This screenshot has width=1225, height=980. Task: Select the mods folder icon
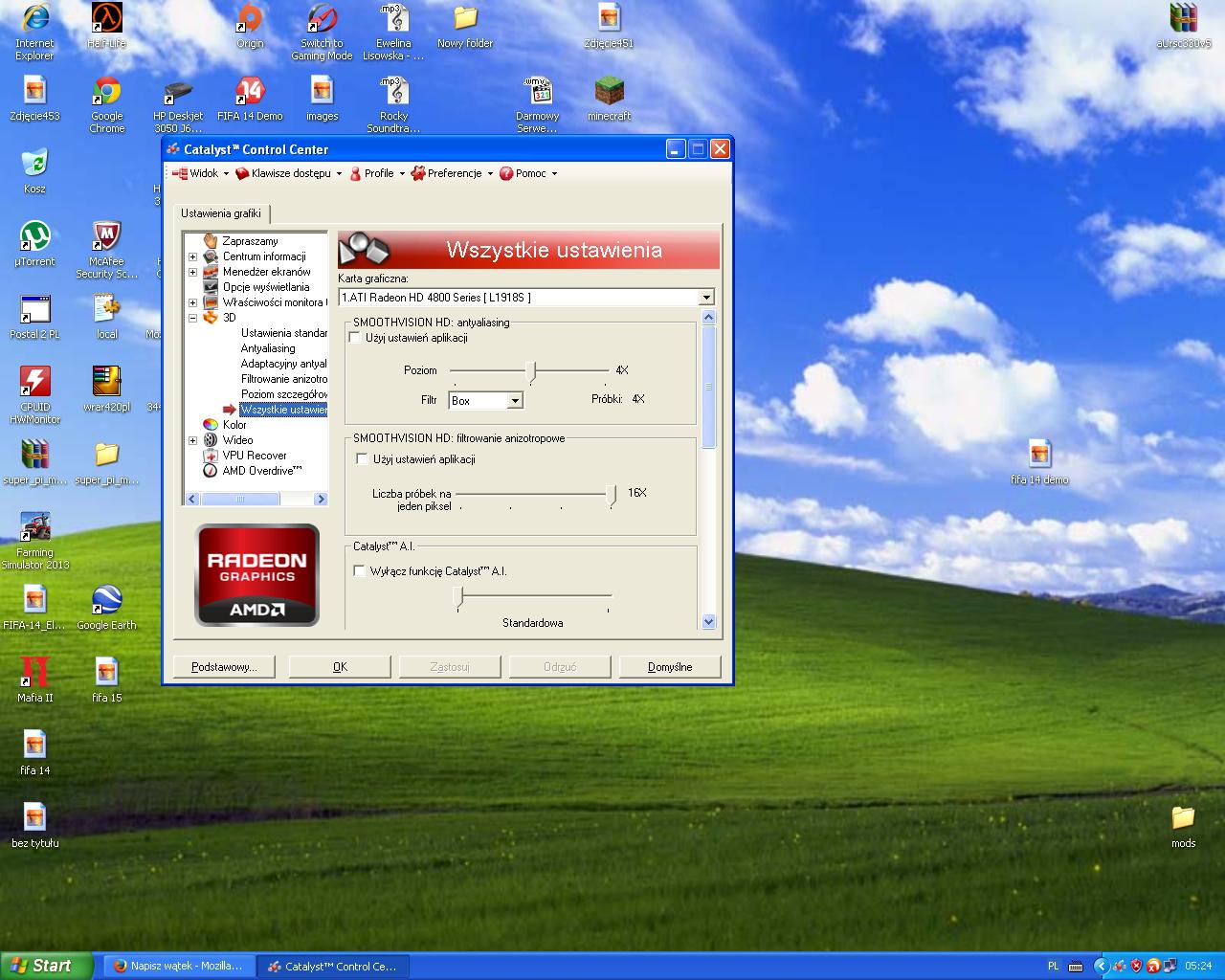1183,827
